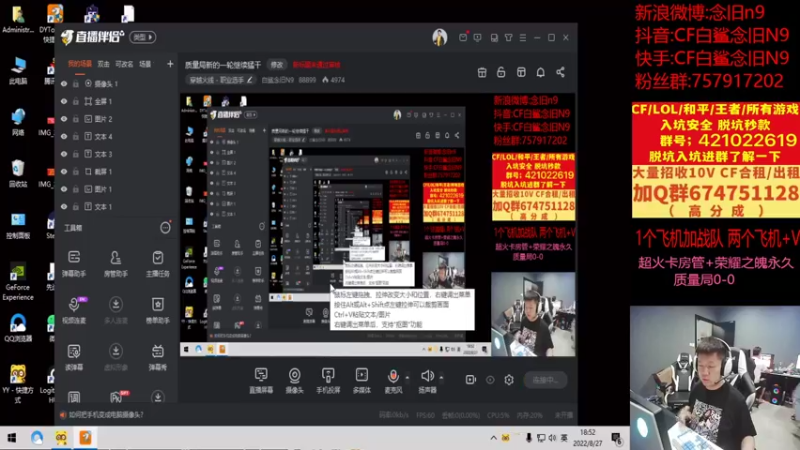Hide the 摄像头 1 source
This screenshot has width=800, height=450.
tap(64, 84)
